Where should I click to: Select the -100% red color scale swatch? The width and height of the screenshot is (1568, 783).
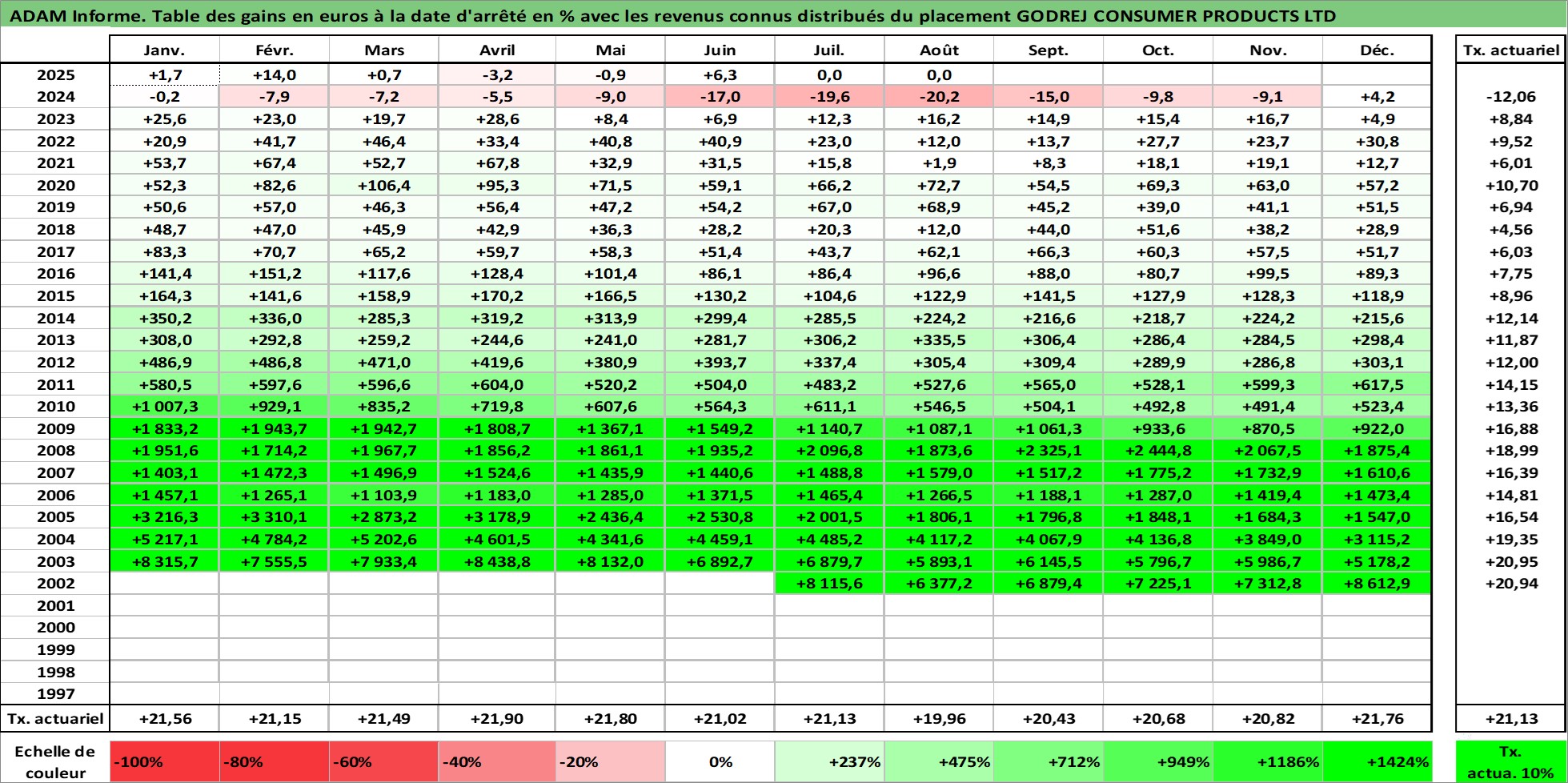pos(164,761)
